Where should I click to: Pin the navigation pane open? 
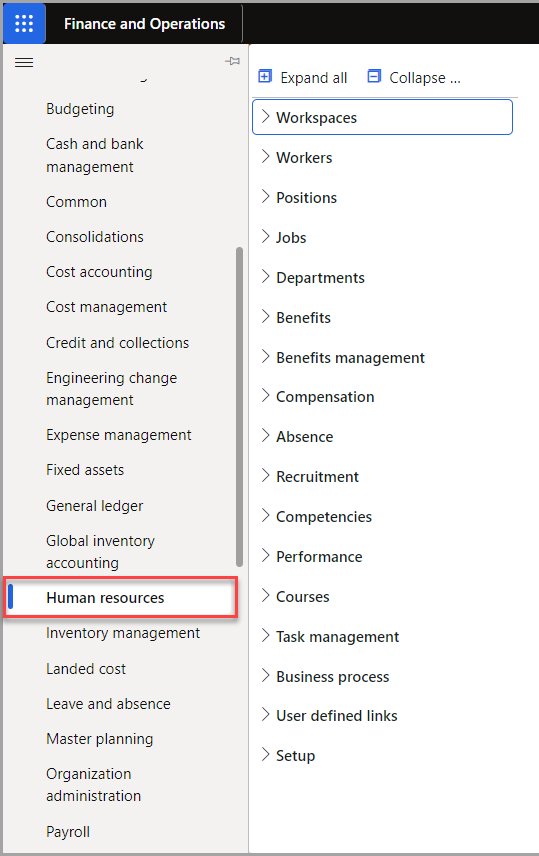pos(232,61)
